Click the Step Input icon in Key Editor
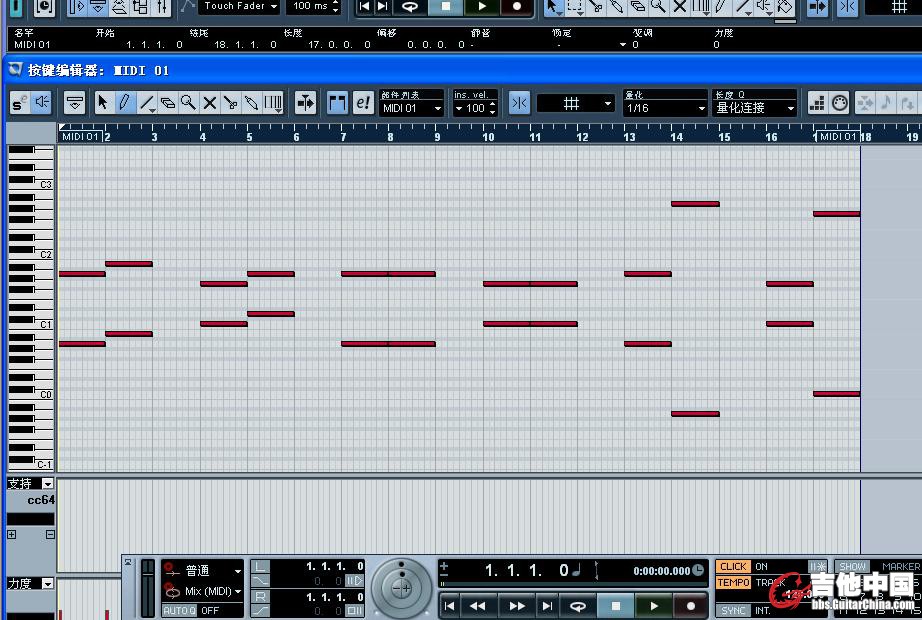Viewport: 922px width, 620px height. click(817, 103)
